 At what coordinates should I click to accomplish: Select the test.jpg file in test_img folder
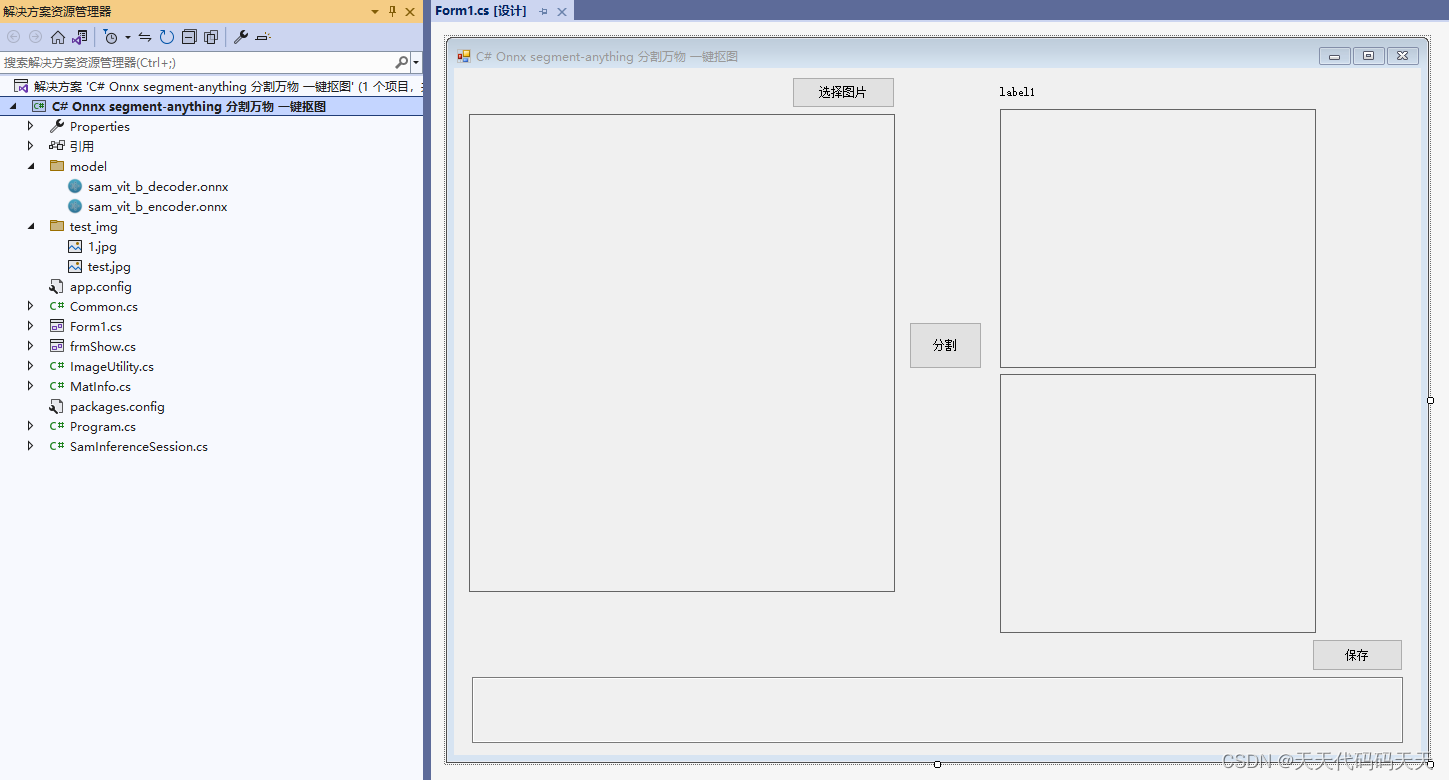pyautogui.click(x=108, y=266)
